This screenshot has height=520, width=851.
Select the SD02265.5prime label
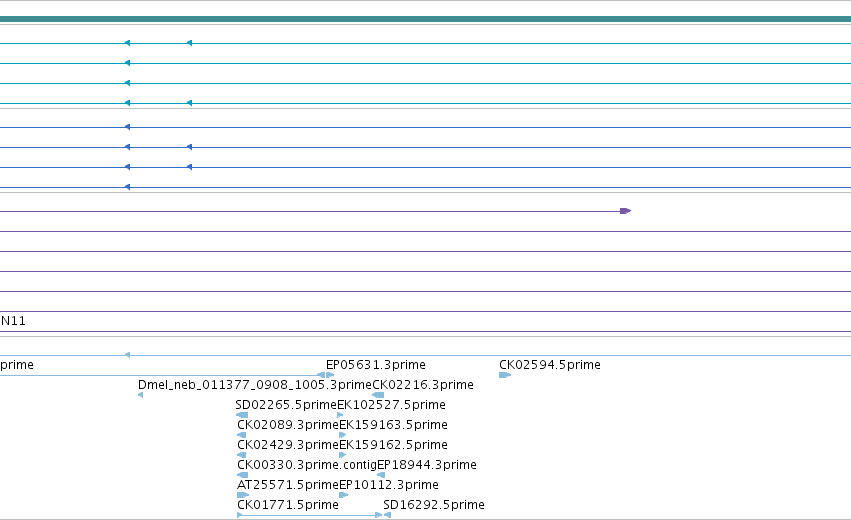coord(286,405)
